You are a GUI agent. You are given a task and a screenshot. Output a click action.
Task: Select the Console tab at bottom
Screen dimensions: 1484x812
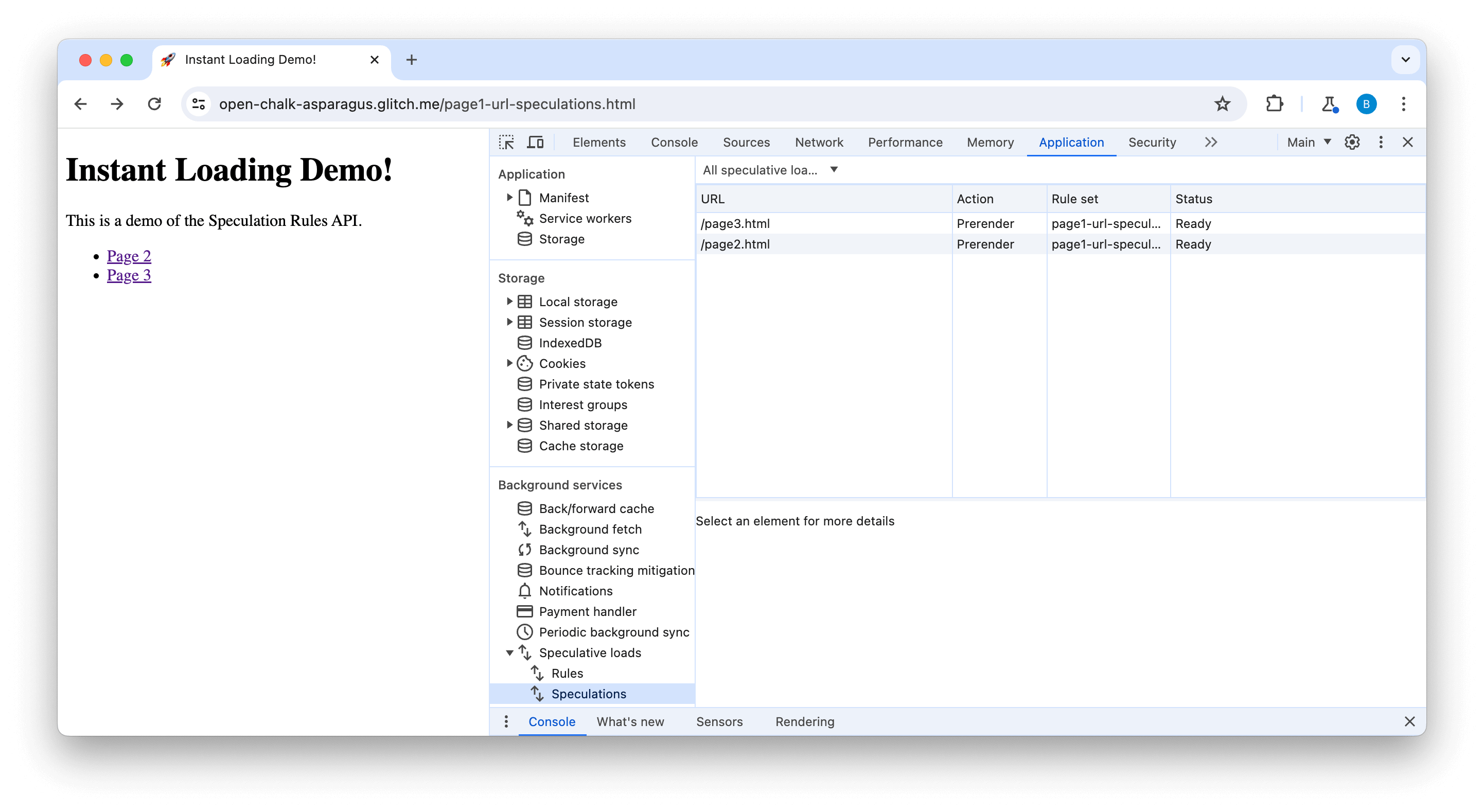tap(552, 721)
